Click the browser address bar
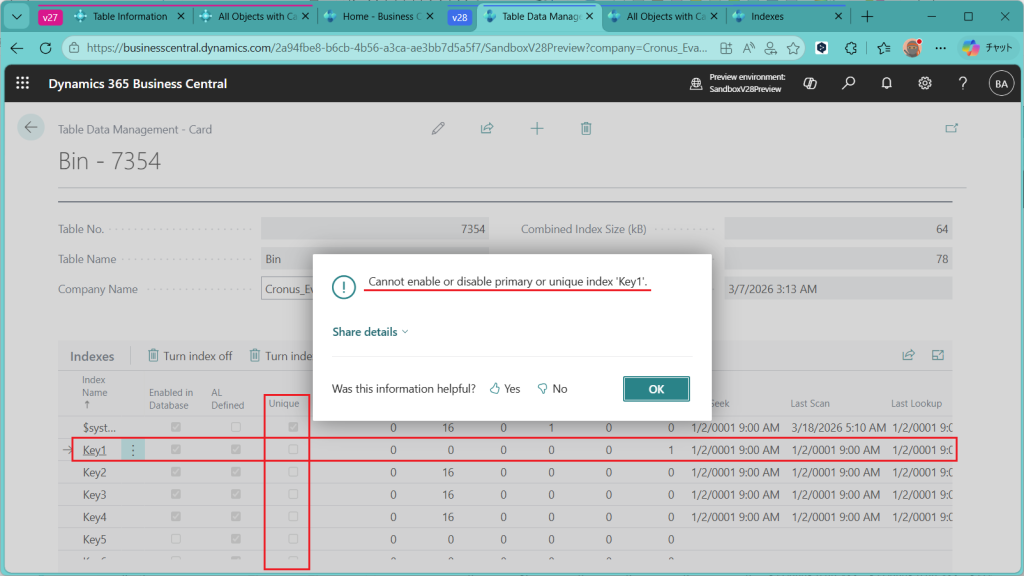 tap(400, 48)
